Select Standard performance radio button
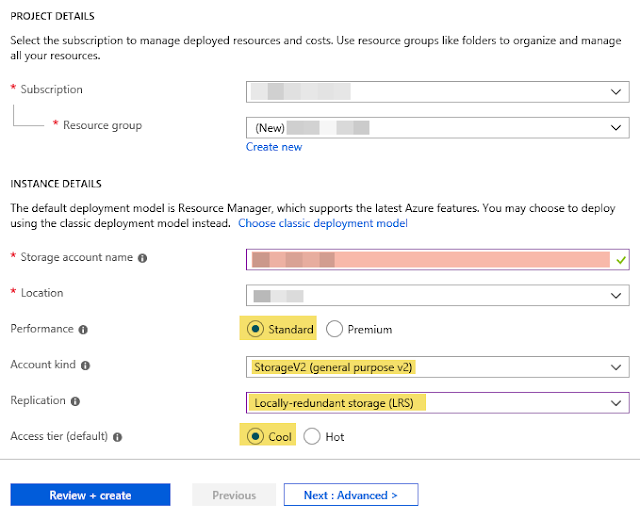The image size is (640, 520). (255, 329)
